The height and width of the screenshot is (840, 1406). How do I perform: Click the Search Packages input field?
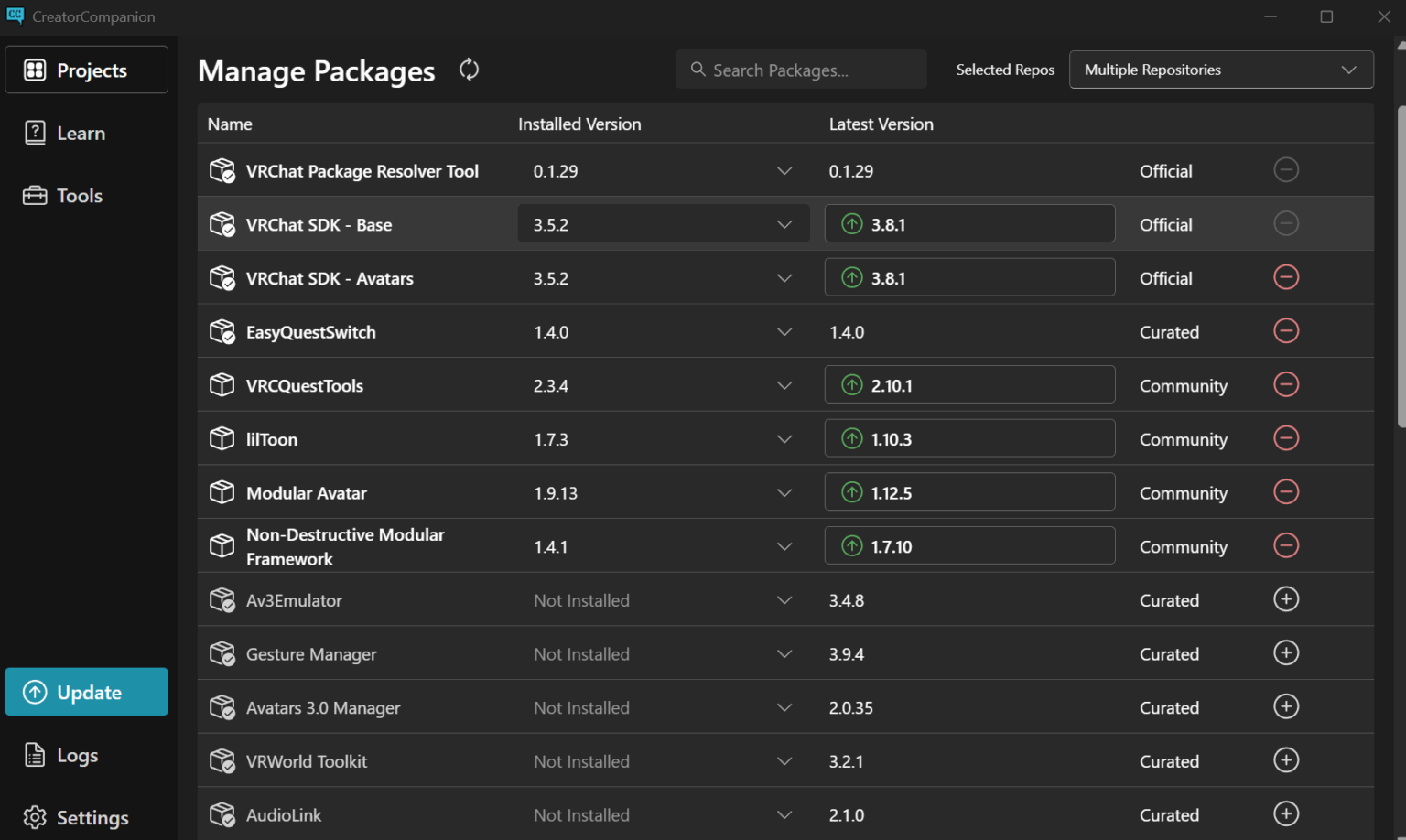(x=802, y=70)
